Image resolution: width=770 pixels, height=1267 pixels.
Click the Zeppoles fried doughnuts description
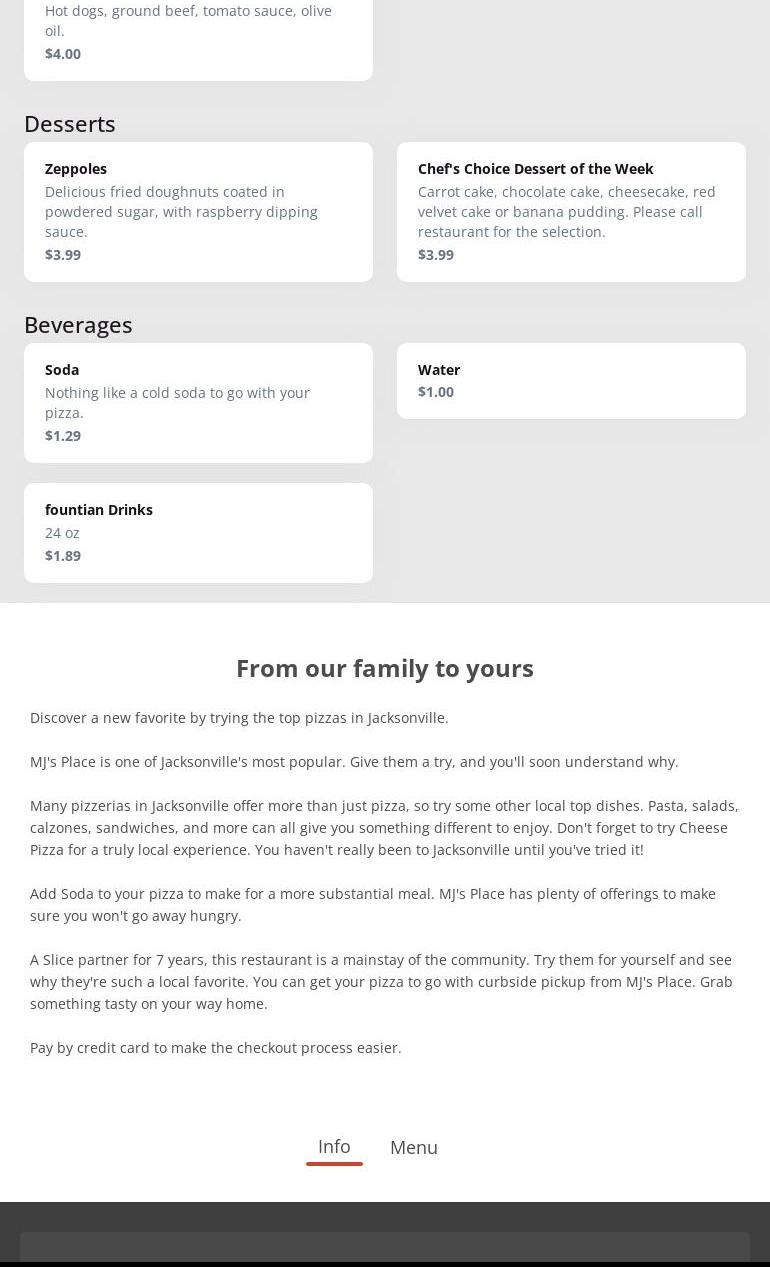pyautogui.click(x=181, y=212)
